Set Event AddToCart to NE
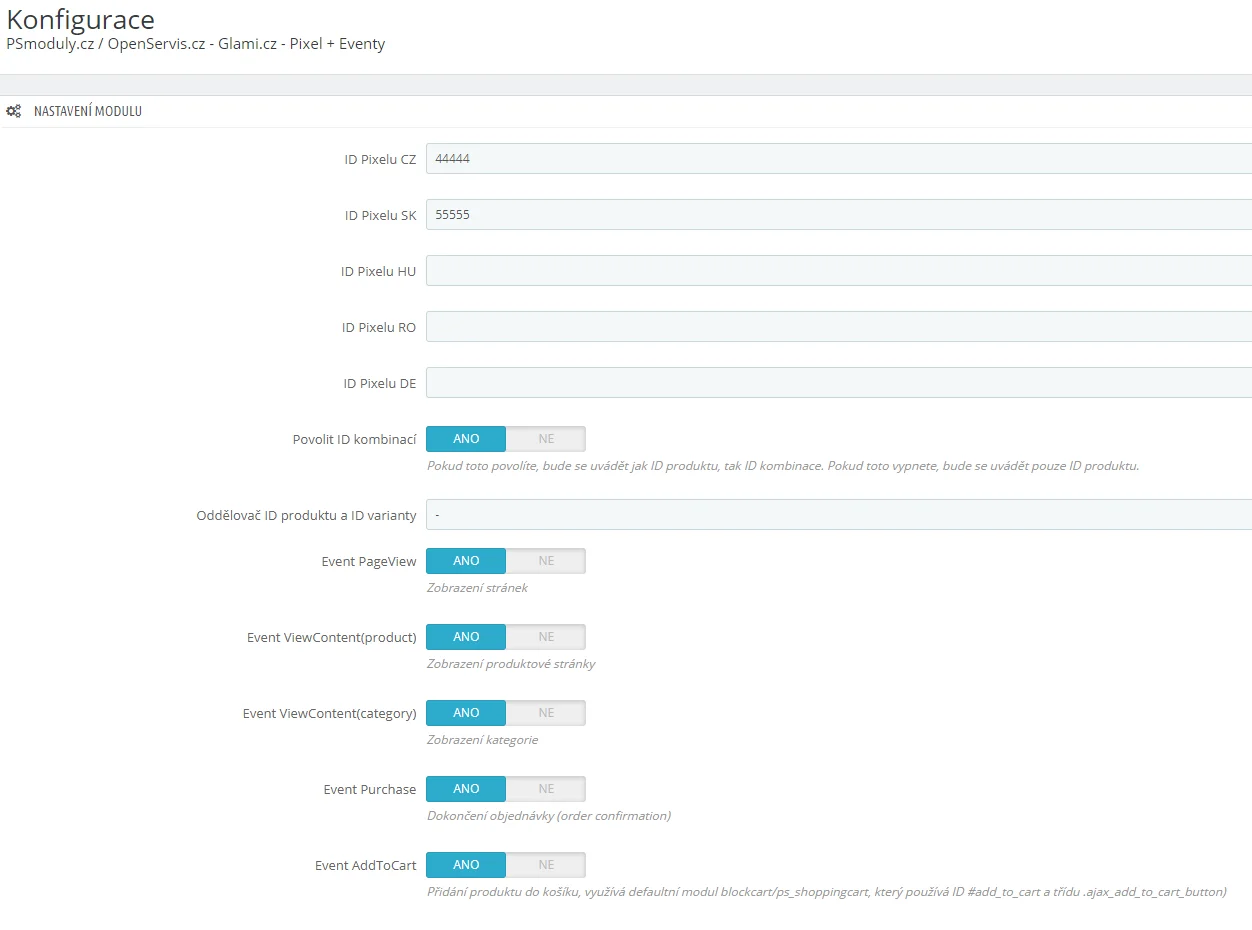 (x=545, y=865)
